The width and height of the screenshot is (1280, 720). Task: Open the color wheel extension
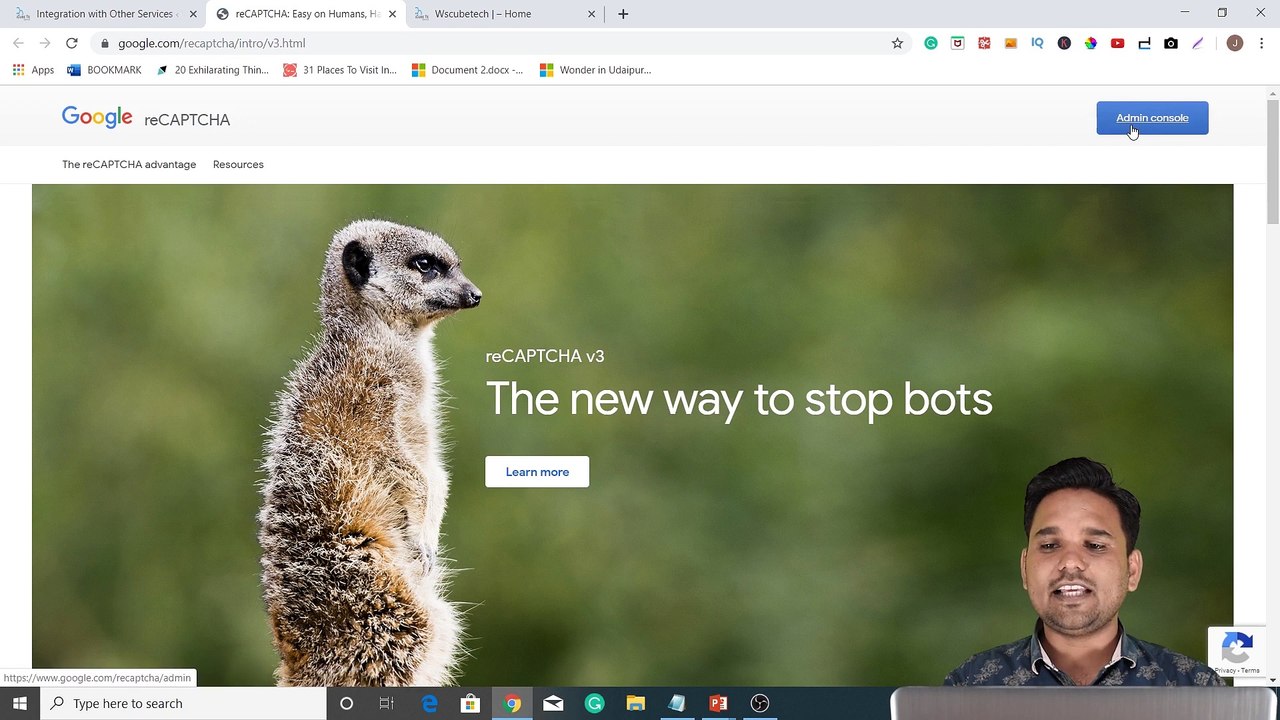pos(1091,43)
